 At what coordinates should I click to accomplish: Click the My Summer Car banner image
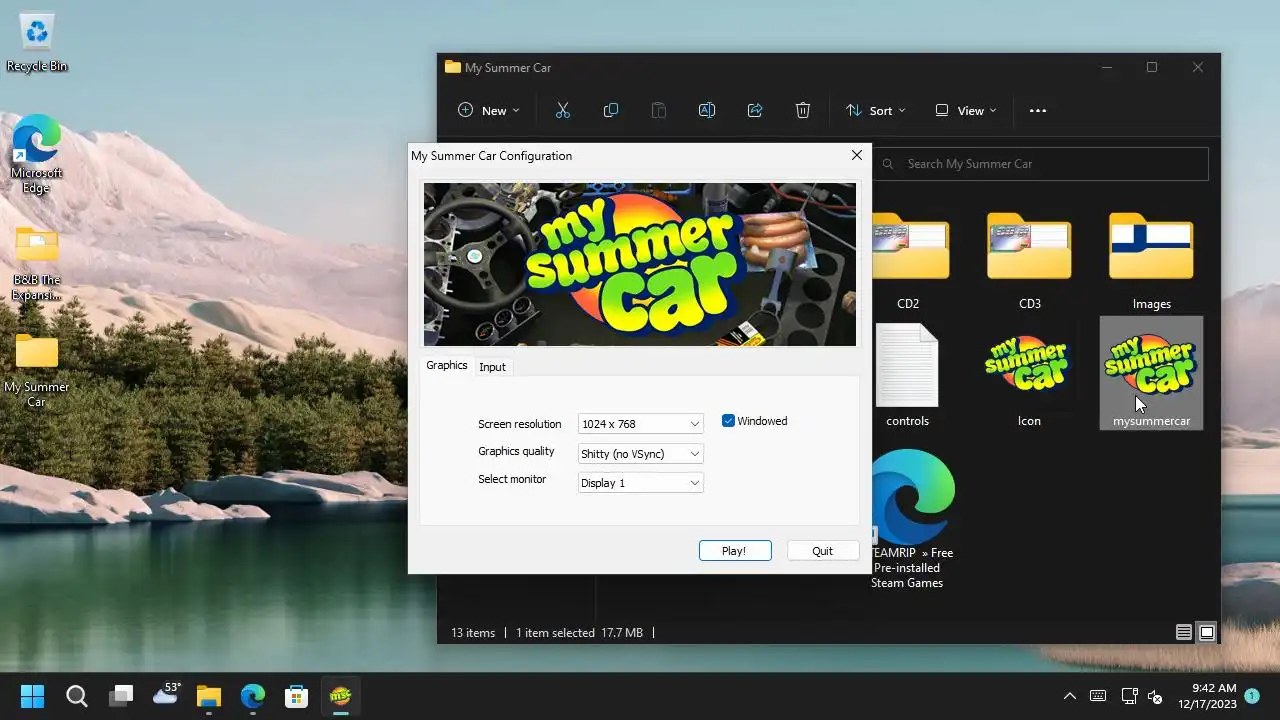[640, 264]
